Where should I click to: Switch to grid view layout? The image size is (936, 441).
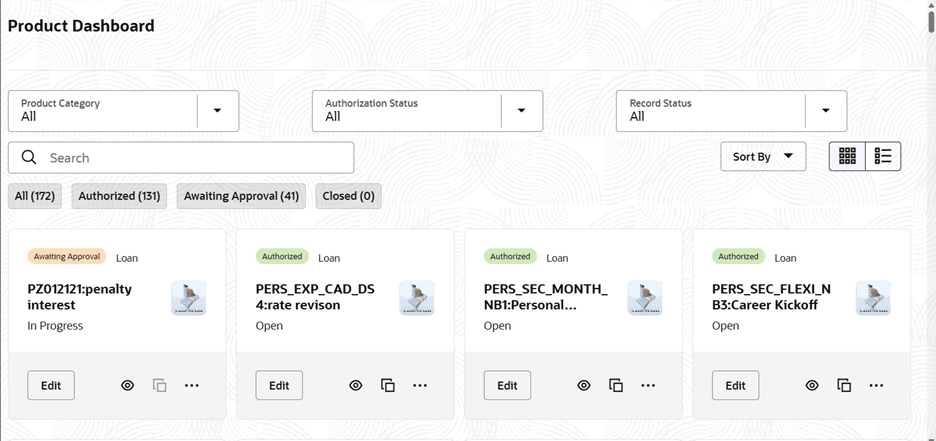point(847,156)
